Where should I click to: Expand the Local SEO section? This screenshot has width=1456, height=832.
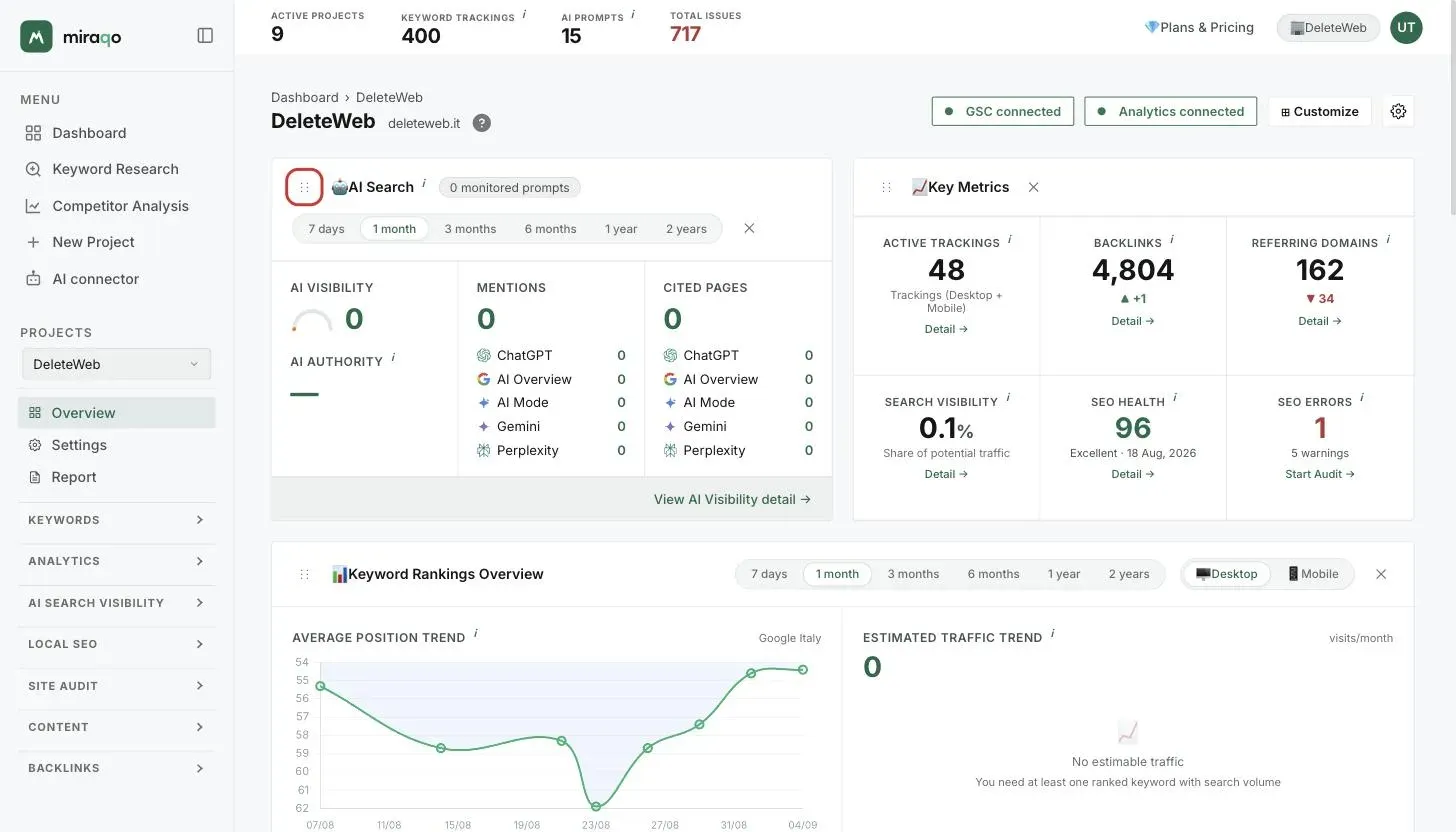tap(117, 644)
